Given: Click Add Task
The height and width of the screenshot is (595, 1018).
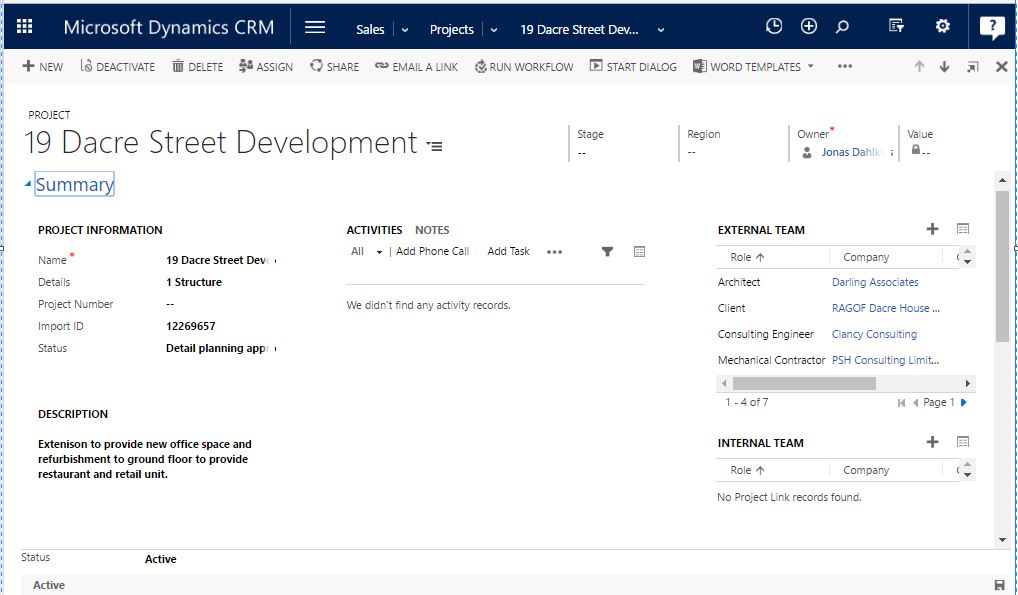Looking at the screenshot, I should (508, 251).
